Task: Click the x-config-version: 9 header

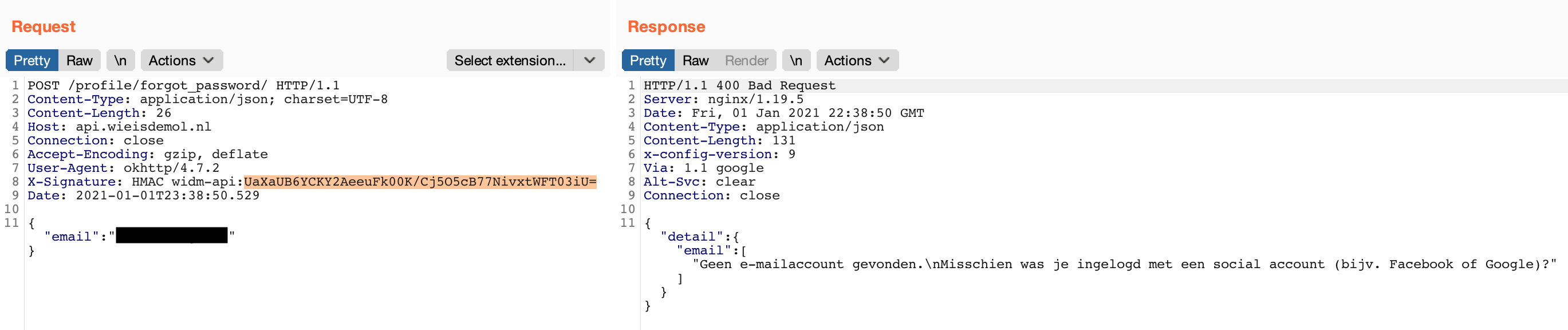Action: point(719,154)
